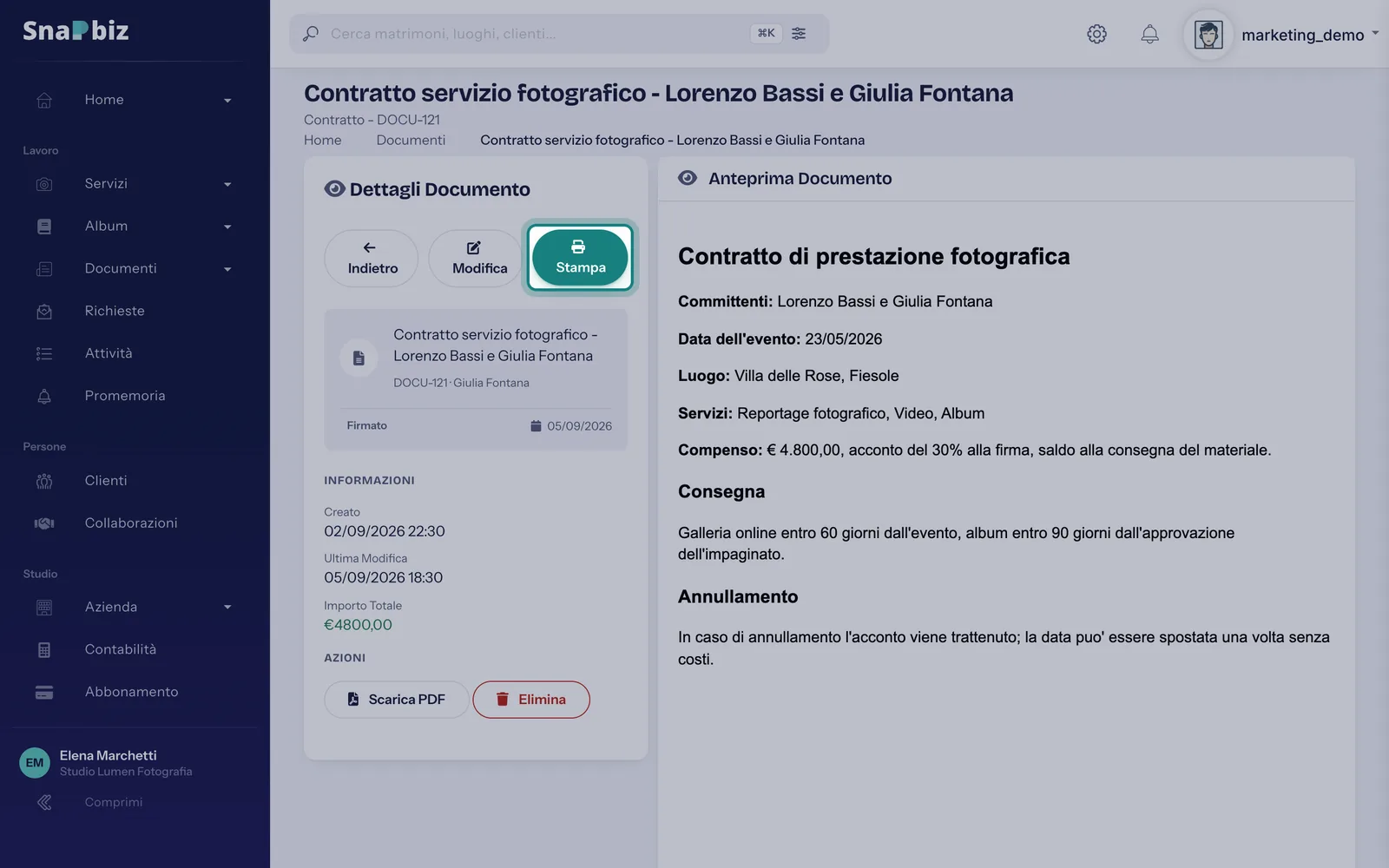The width and height of the screenshot is (1389, 868).
Task: Expand the Home submenu arrow
Action: pyautogui.click(x=227, y=101)
